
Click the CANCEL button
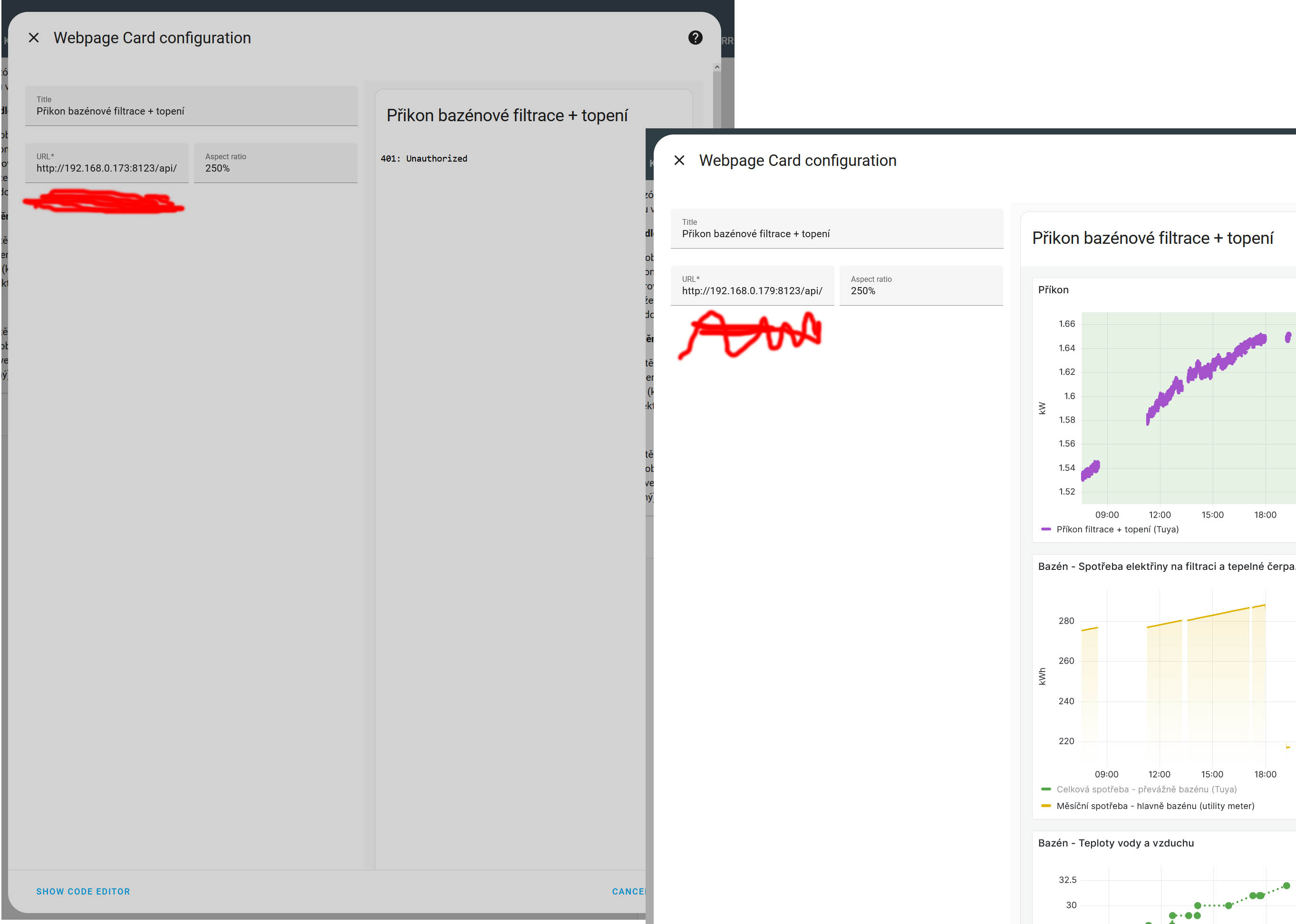(x=628, y=892)
